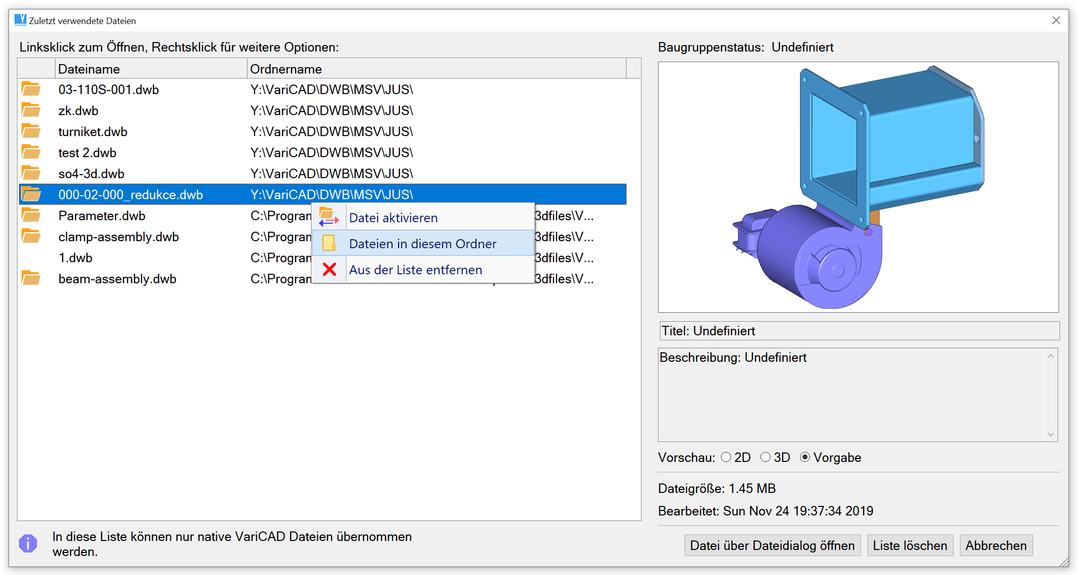Click the blue info icon at bottom
Viewport: 1078px width, 575px height.
(x=29, y=543)
